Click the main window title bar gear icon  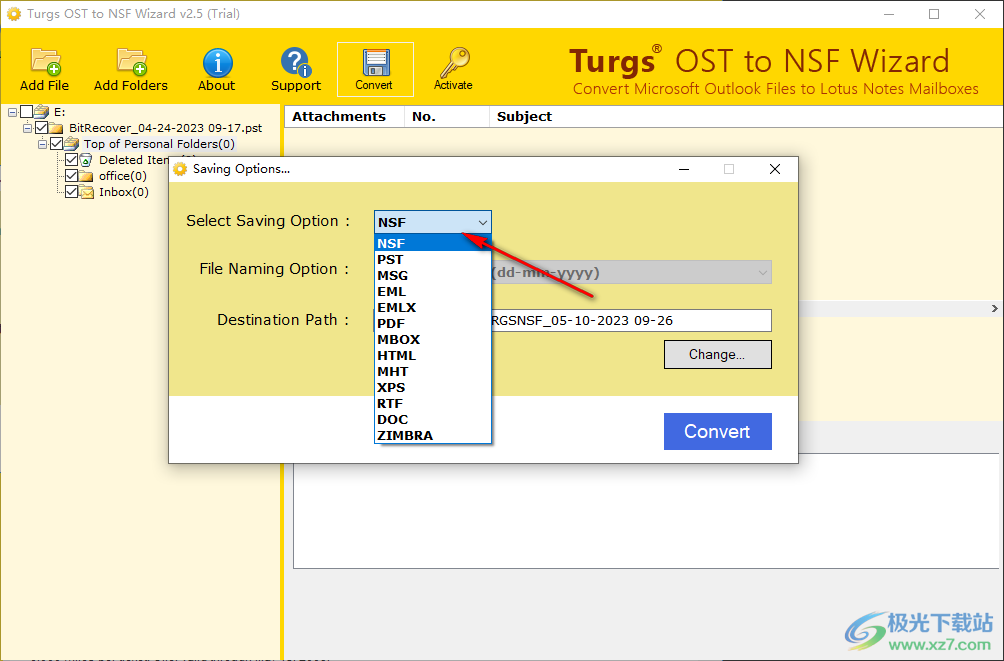tap(13, 14)
